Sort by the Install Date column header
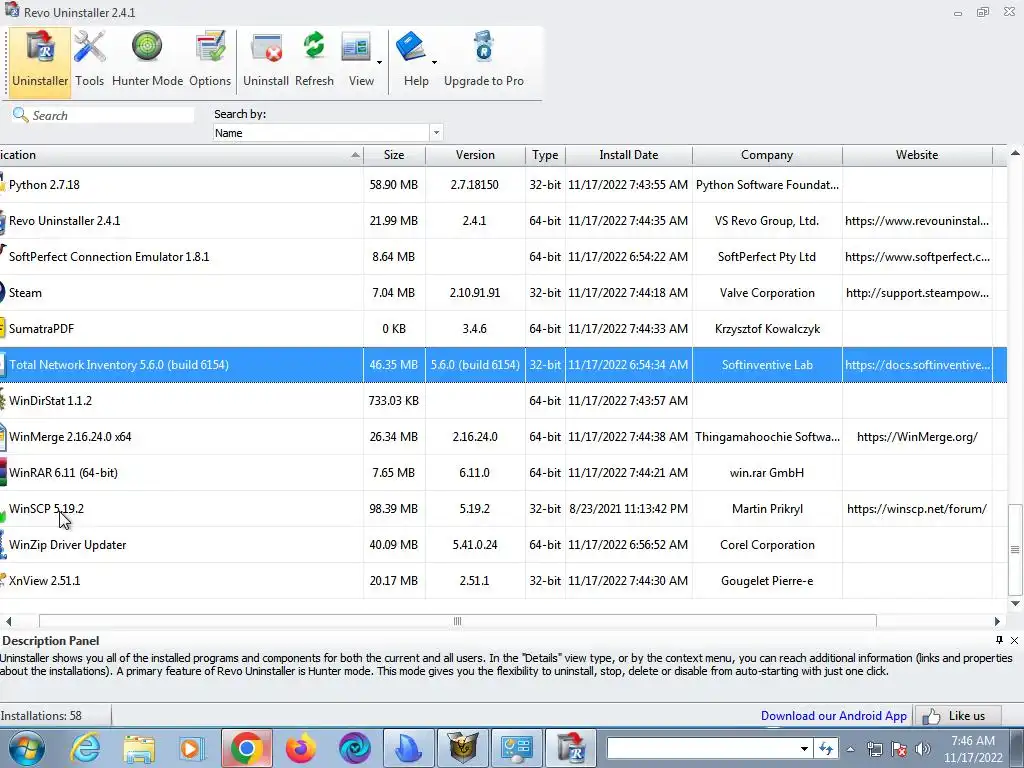The width and height of the screenshot is (1024, 768). (x=628, y=155)
